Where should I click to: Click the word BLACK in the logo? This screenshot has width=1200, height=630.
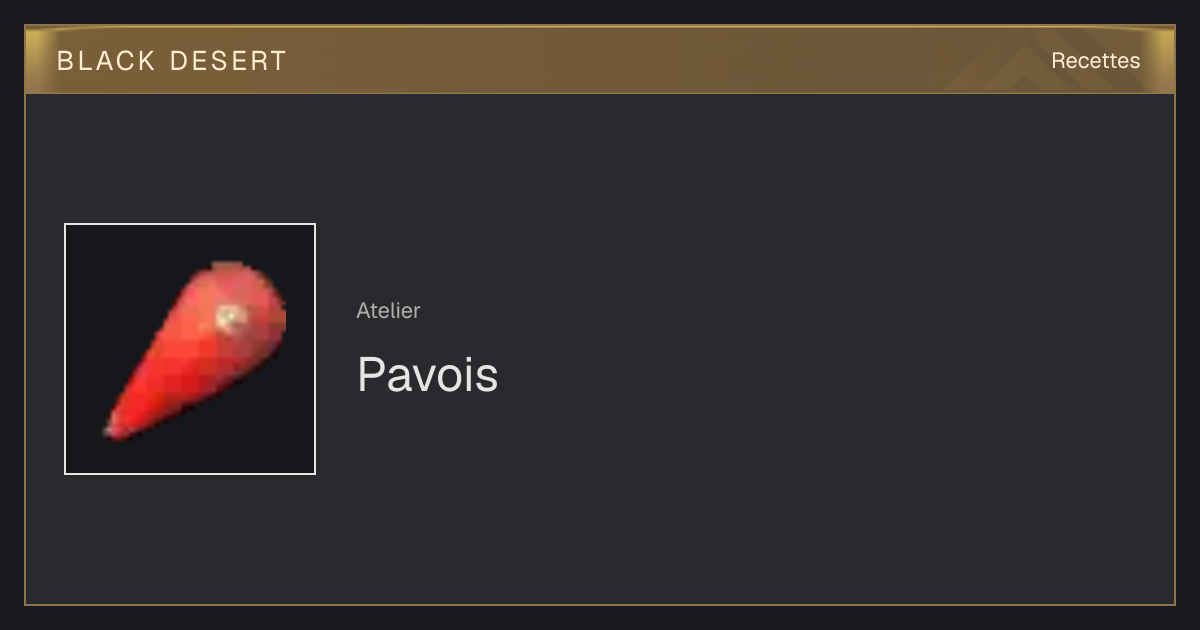tap(107, 61)
